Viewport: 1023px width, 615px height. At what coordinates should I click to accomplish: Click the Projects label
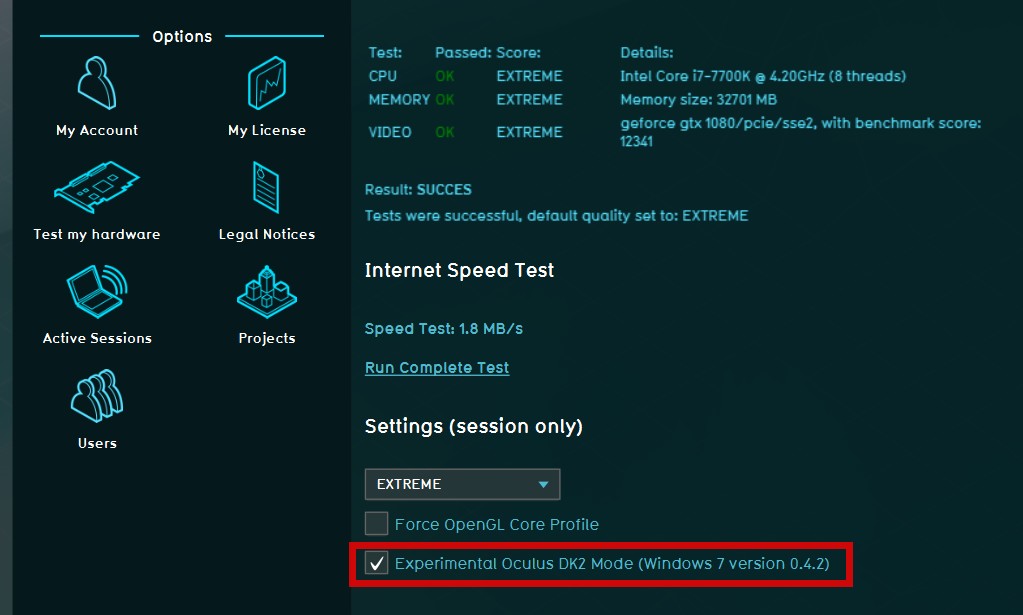[266, 338]
